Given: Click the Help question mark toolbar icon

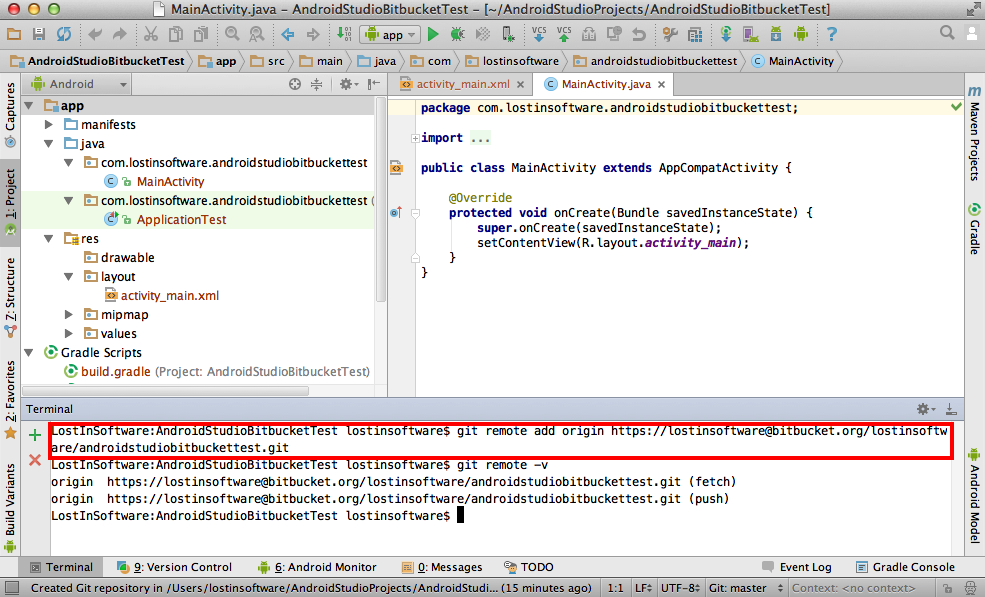Looking at the screenshot, I should [x=831, y=35].
